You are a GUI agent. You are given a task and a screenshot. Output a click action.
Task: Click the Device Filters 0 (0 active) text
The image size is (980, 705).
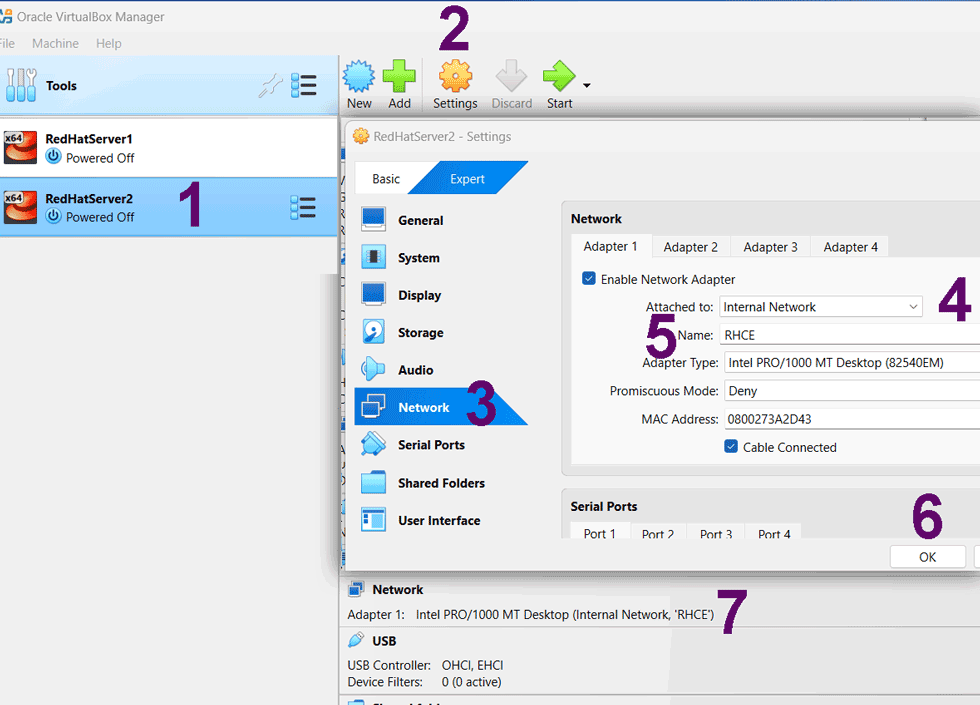(424, 682)
